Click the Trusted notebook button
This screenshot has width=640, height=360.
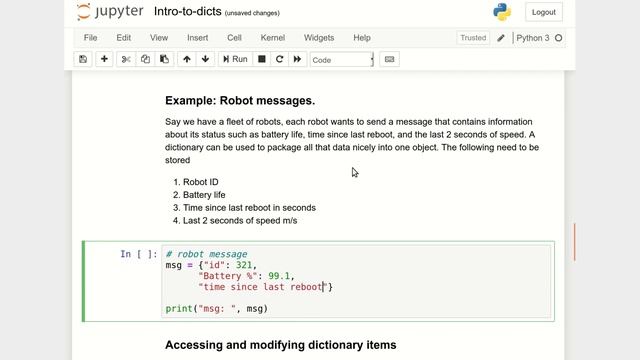(x=473, y=38)
